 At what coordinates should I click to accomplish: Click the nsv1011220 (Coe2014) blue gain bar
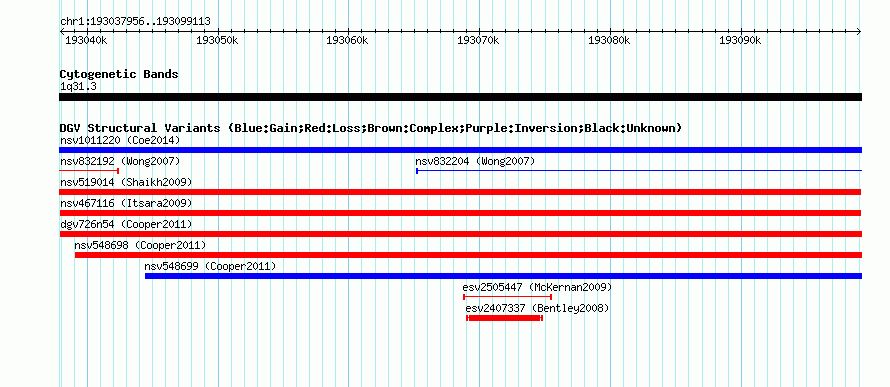(x=460, y=150)
